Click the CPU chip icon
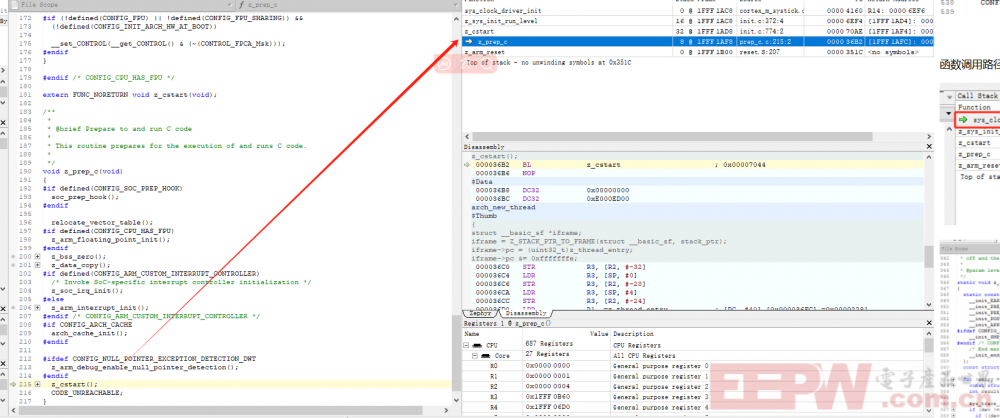Viewport: 1000px width, 418px height. [477, 345]
